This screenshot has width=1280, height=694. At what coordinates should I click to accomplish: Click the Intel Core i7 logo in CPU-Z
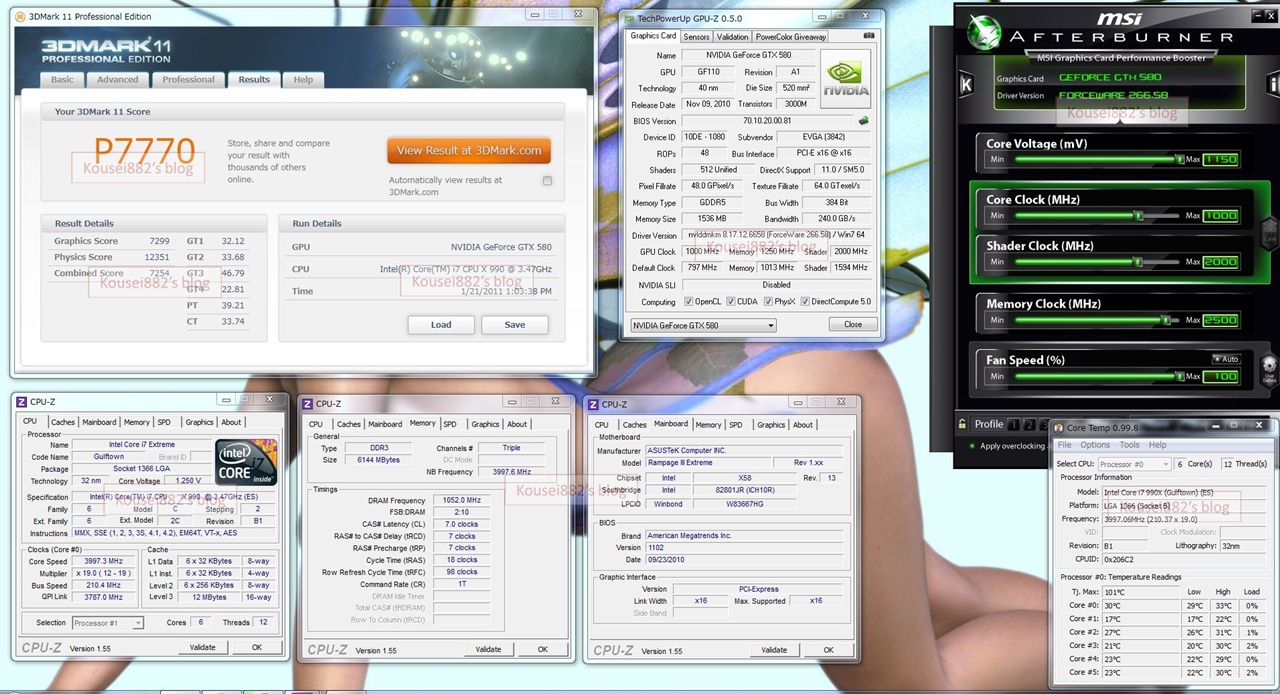click(x=246, y=462)
